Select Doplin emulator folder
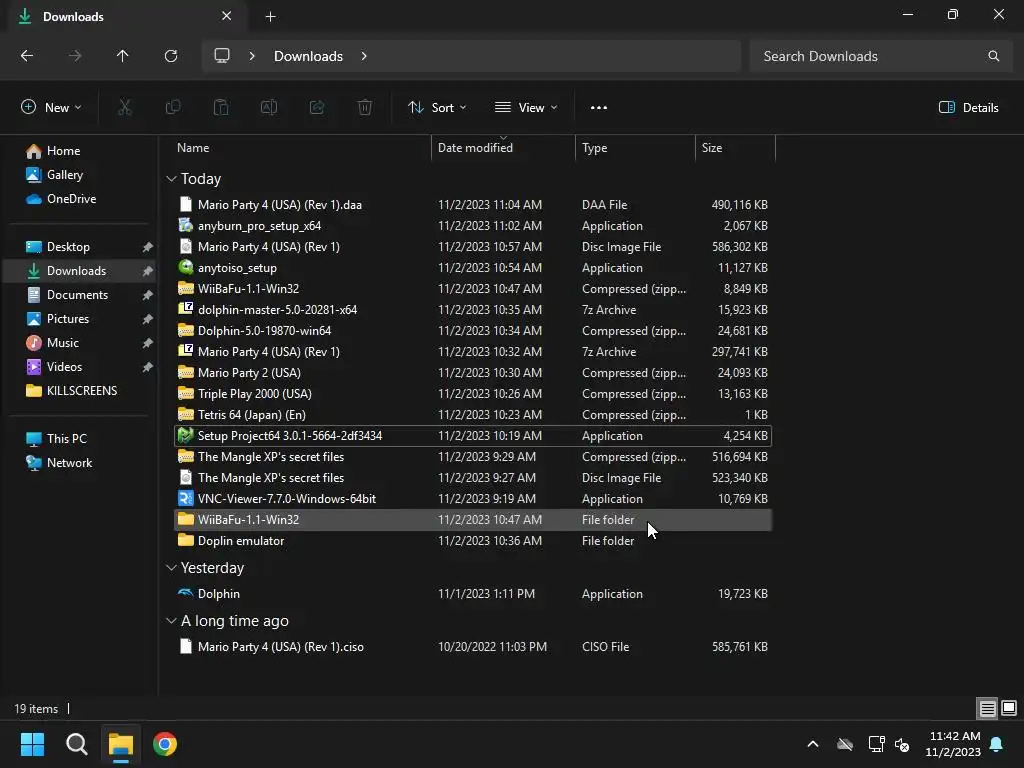Screen dimensions: 1024x768 click(x=473, y=541)
